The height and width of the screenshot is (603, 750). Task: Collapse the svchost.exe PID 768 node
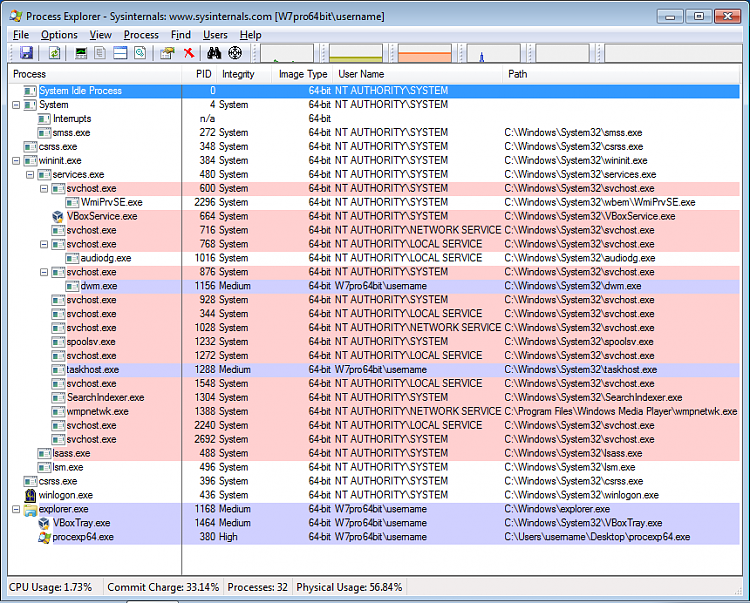click(44, 244)
